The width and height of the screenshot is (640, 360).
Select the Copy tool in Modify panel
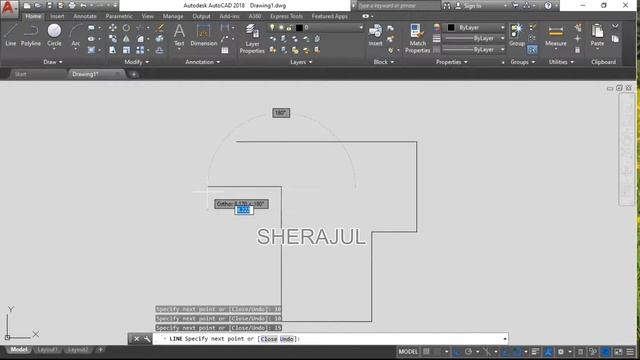pos(113,39)
